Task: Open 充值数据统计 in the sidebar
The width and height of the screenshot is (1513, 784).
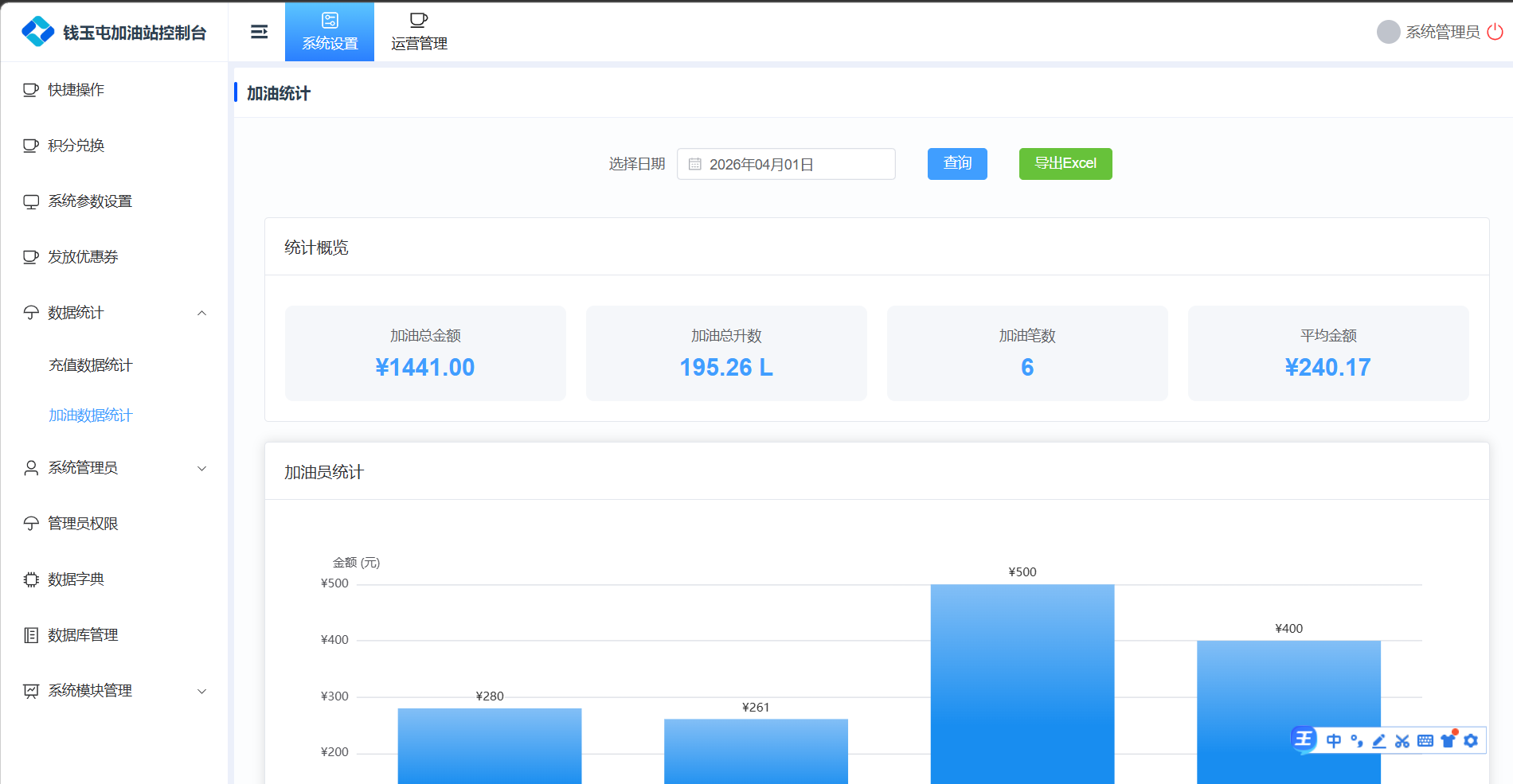Action: click(x=91, y=365)
